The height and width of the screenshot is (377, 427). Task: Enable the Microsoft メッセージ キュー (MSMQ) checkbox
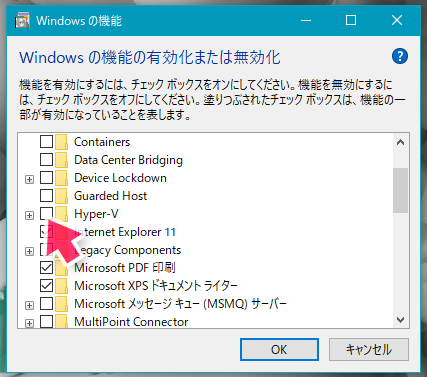[x=46, y=304]
